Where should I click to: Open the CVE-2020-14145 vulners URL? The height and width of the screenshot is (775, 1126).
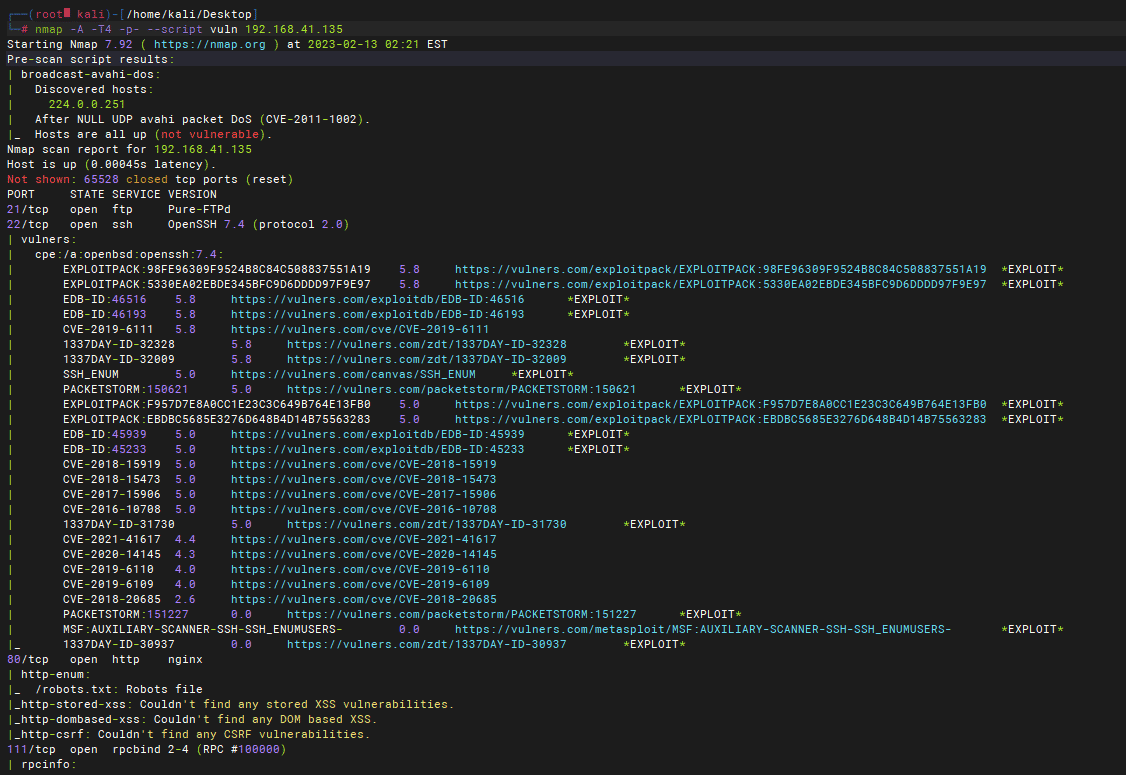coord(363,554)
